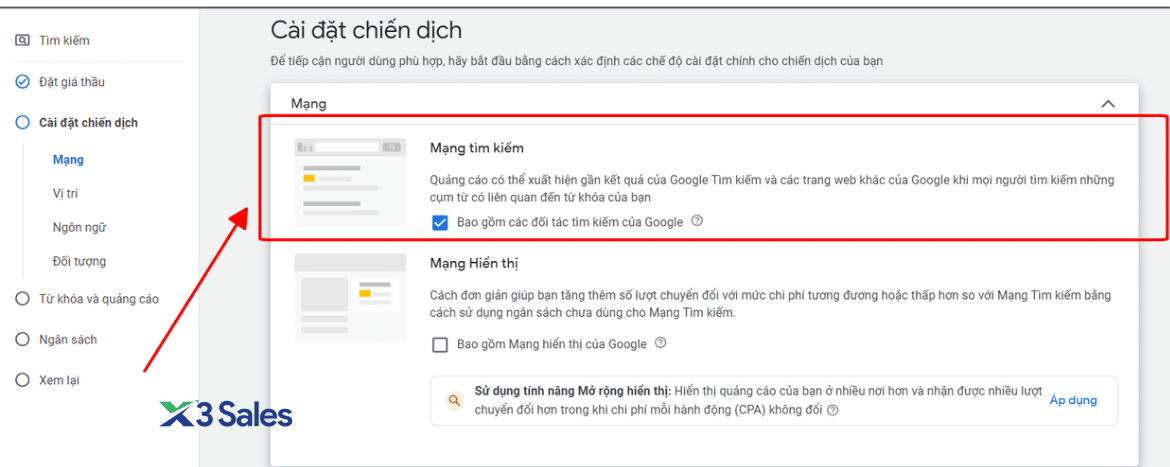Uncheck Bao gồm các đối tác tìm kiếm của Google
The height and width of the screenshot is (467, 1170).
point(439,222)
